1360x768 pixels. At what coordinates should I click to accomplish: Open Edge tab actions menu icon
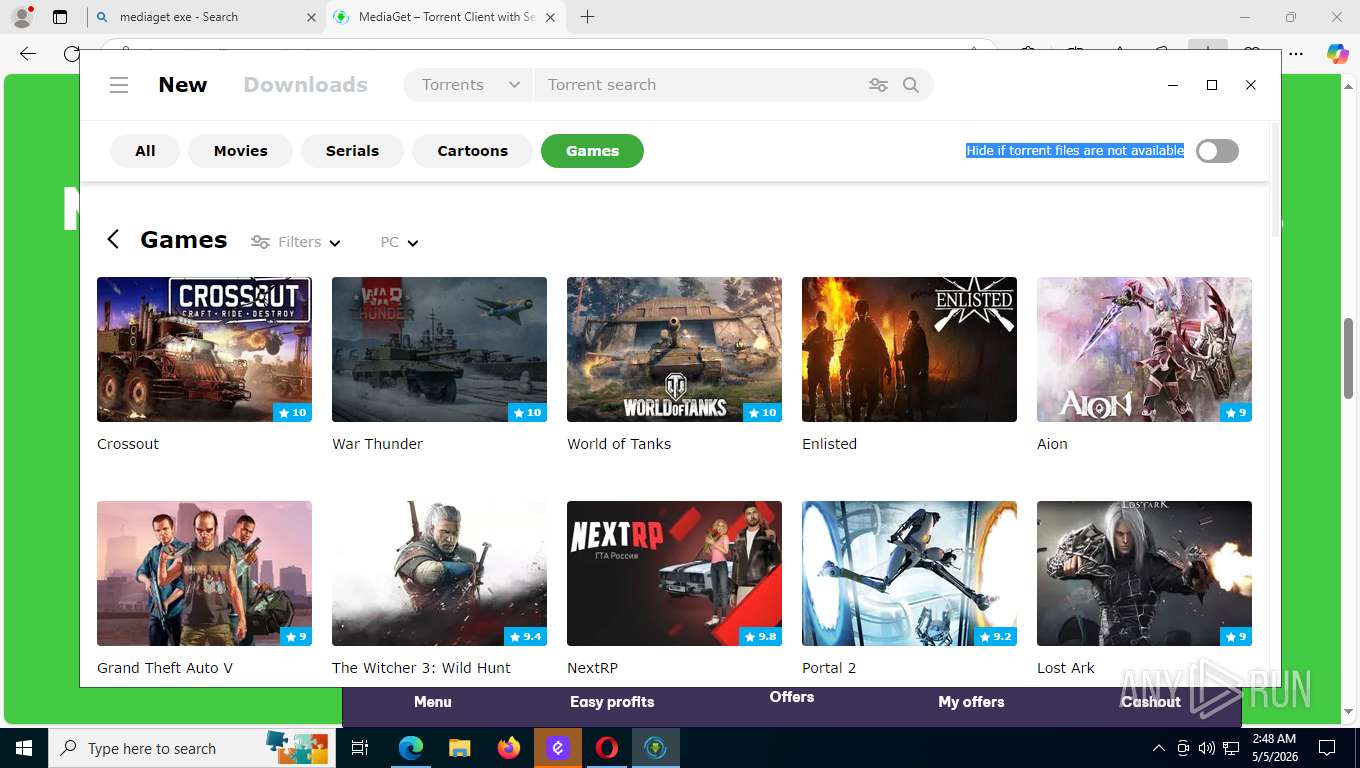[60, 17]
